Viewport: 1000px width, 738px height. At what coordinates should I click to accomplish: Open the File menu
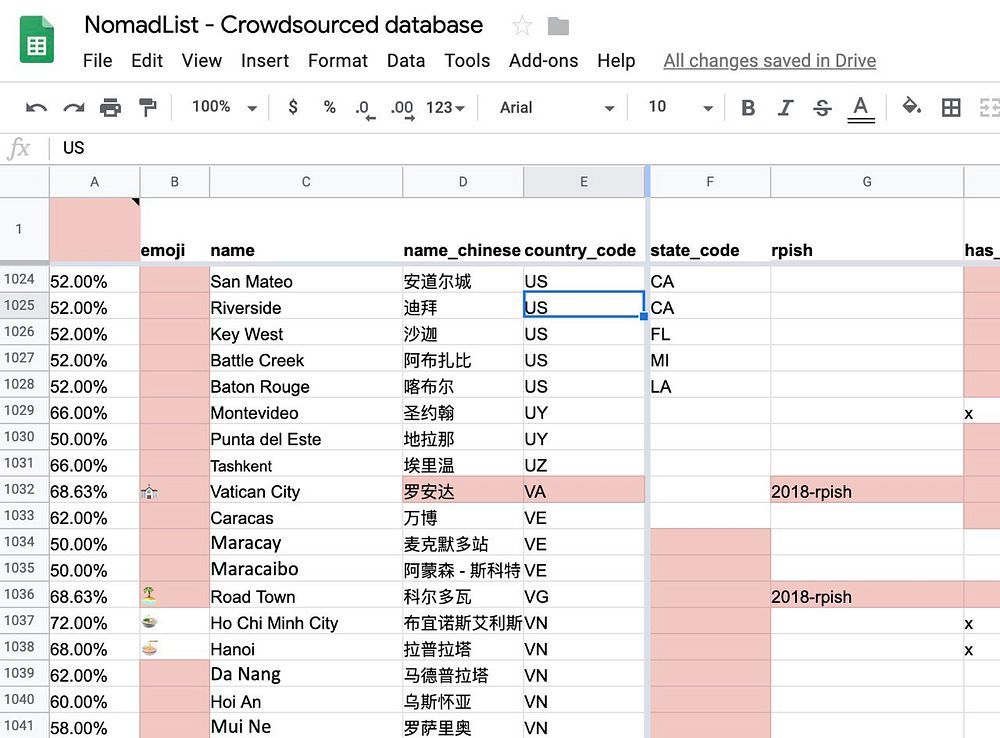[98, 61]
